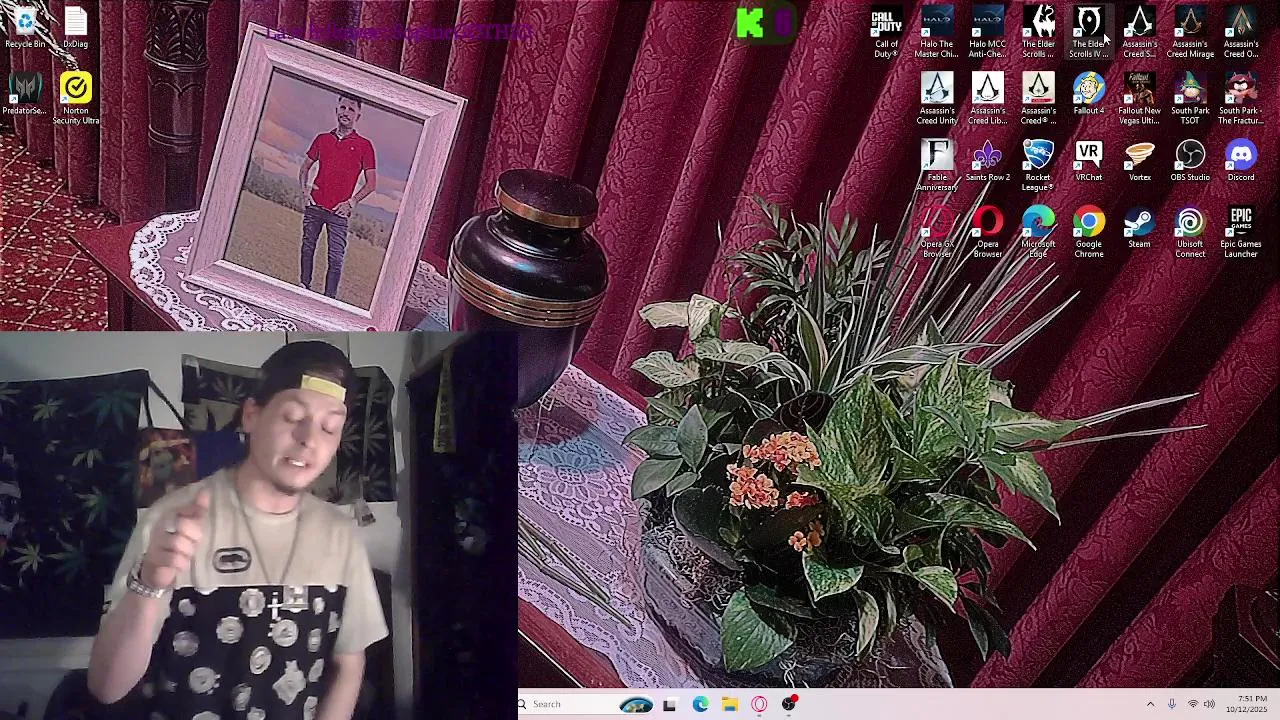1280x720 pixels.
Task: Launch Microsoft Edge from the desktop
Action: point(1038,232)
